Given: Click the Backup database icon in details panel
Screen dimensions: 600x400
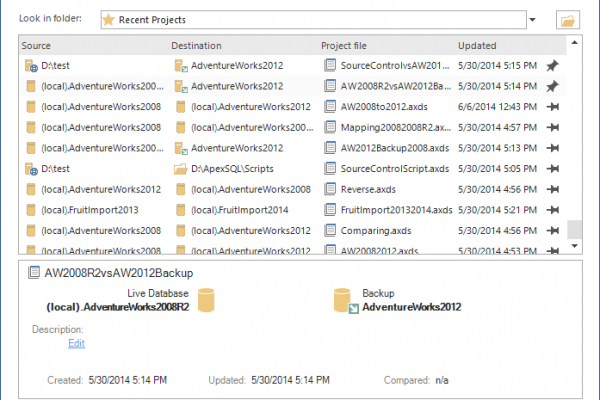Looking at the screenshot, I should 346,301.
